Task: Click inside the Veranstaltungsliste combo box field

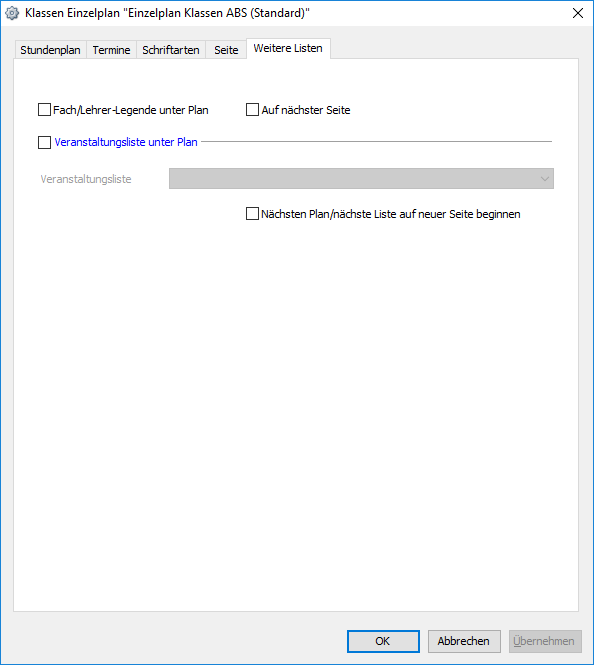Action: pos(361,179)
